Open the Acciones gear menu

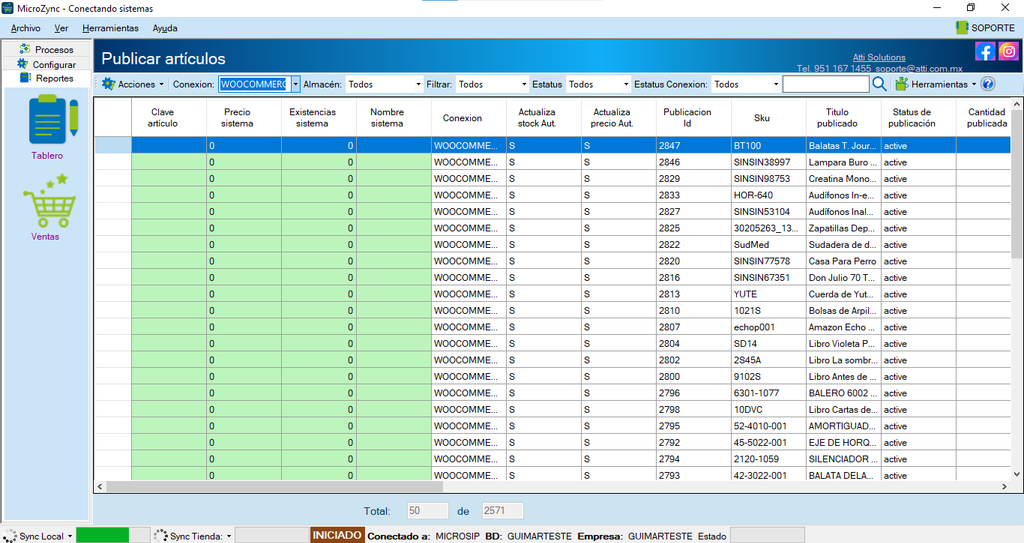(x=133, y=84)
